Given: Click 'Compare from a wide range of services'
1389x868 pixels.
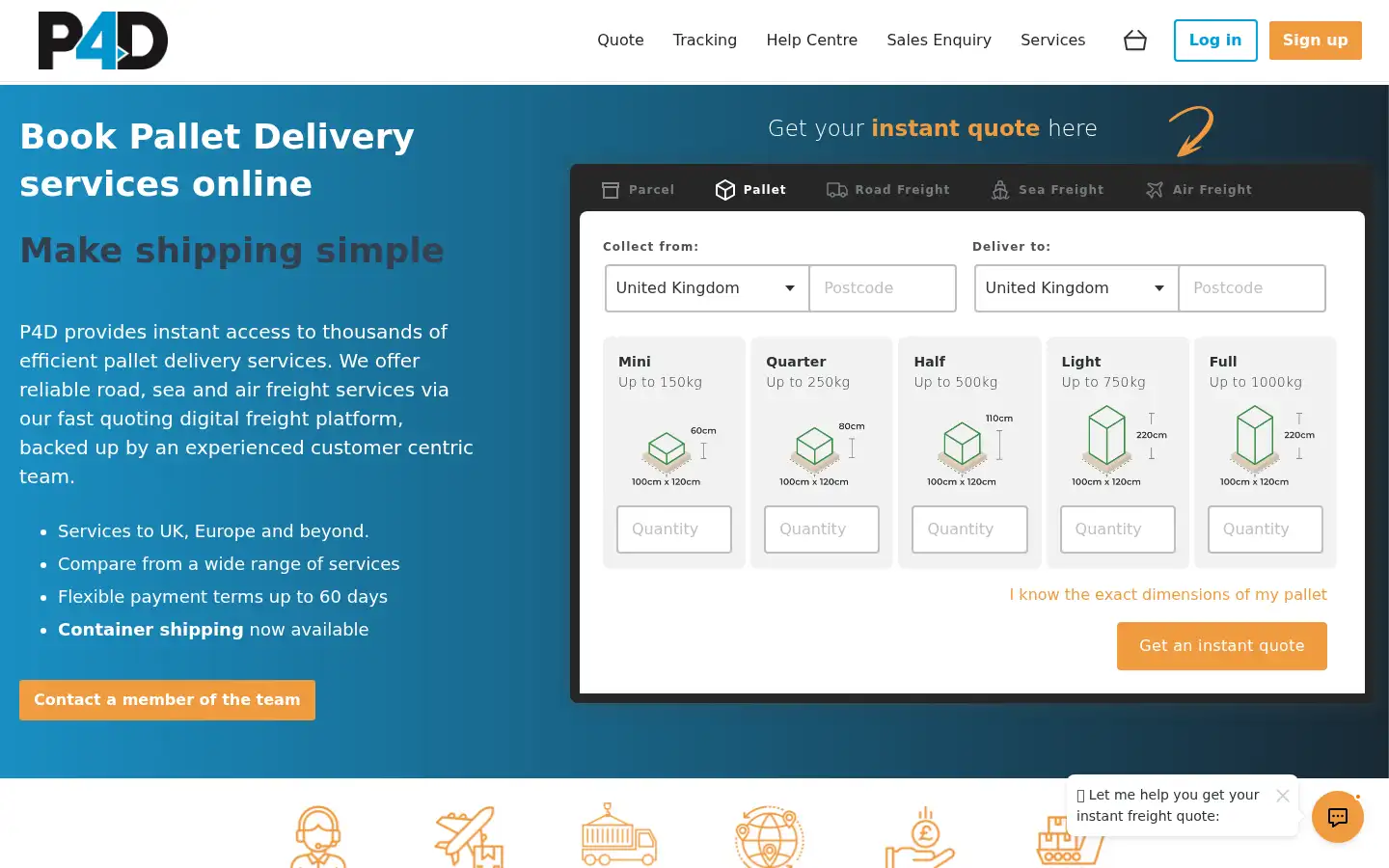Looking at the screenshot, I should (x=229, y=564).
